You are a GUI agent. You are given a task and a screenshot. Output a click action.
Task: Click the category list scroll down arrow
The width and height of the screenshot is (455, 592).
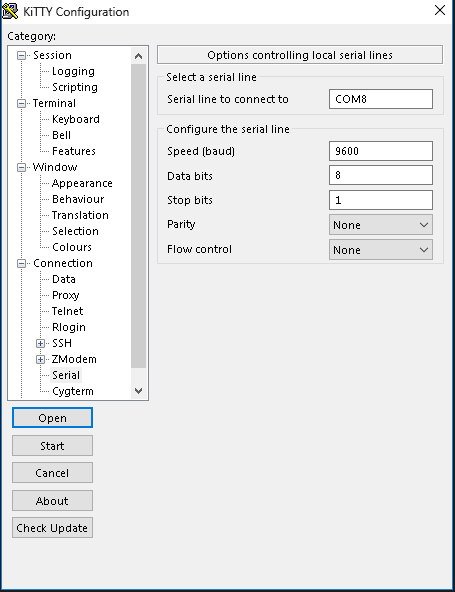click(139, 391)
